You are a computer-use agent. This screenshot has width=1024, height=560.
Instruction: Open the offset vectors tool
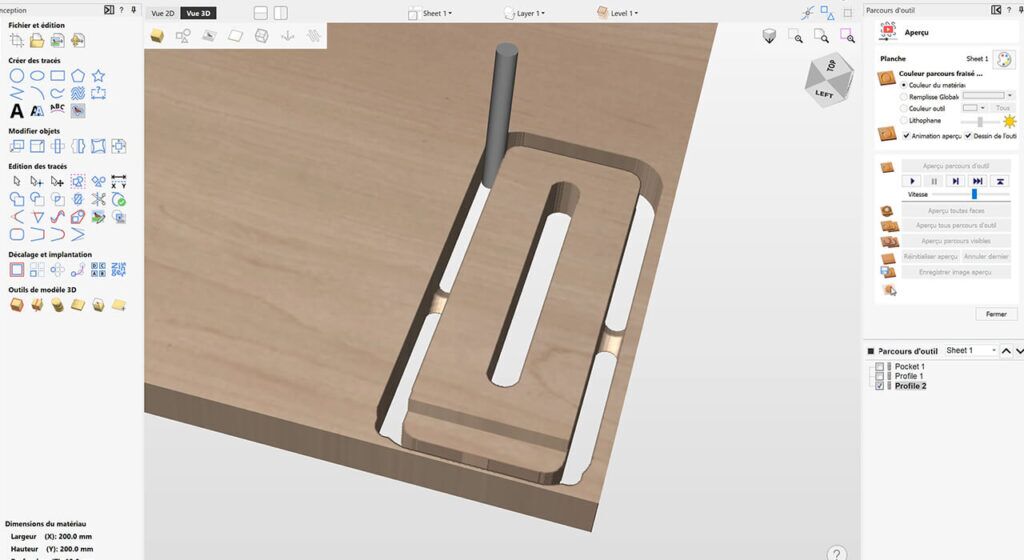pos(16,269)
